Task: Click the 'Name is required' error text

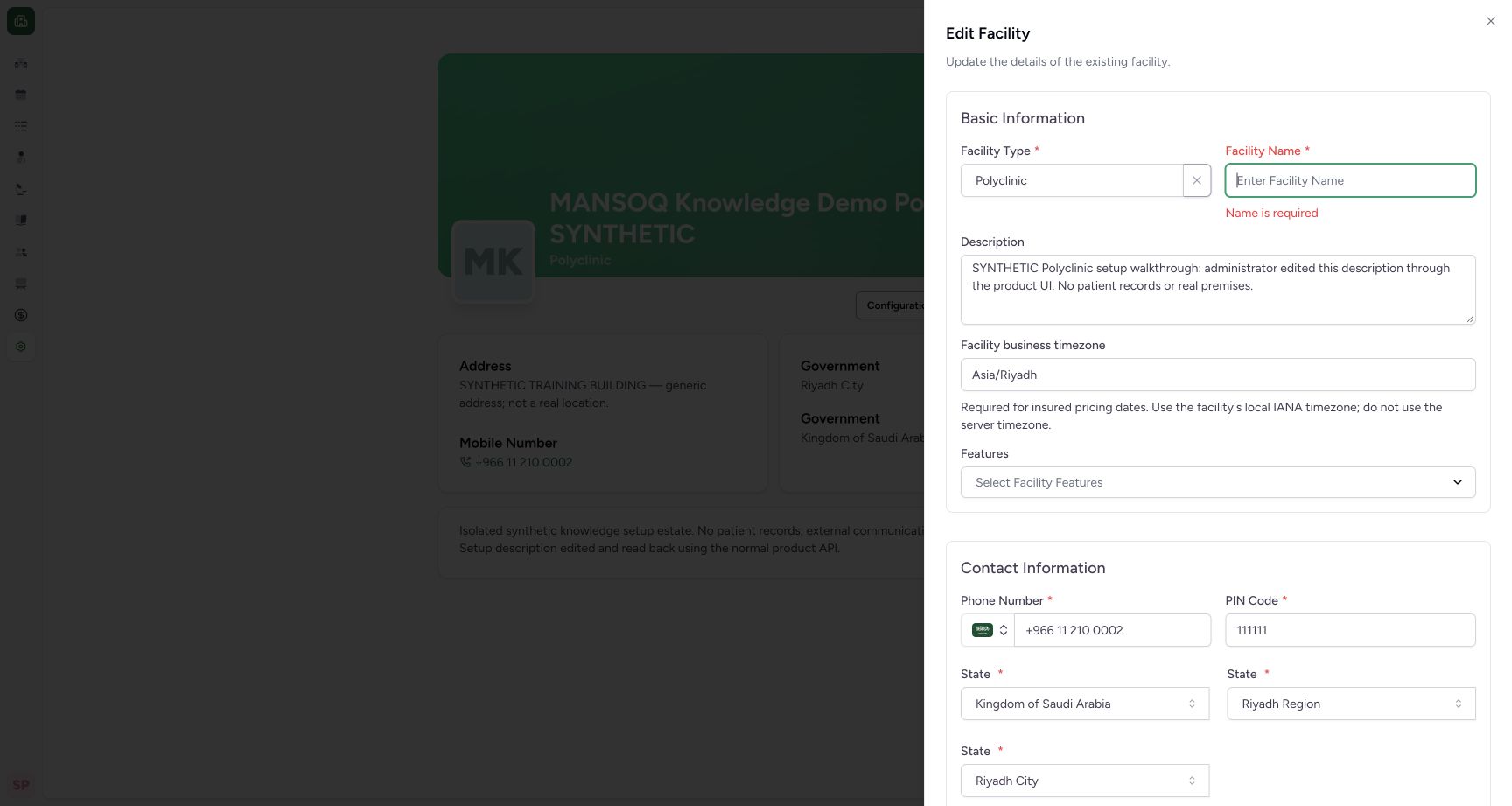Action: 1271,213
